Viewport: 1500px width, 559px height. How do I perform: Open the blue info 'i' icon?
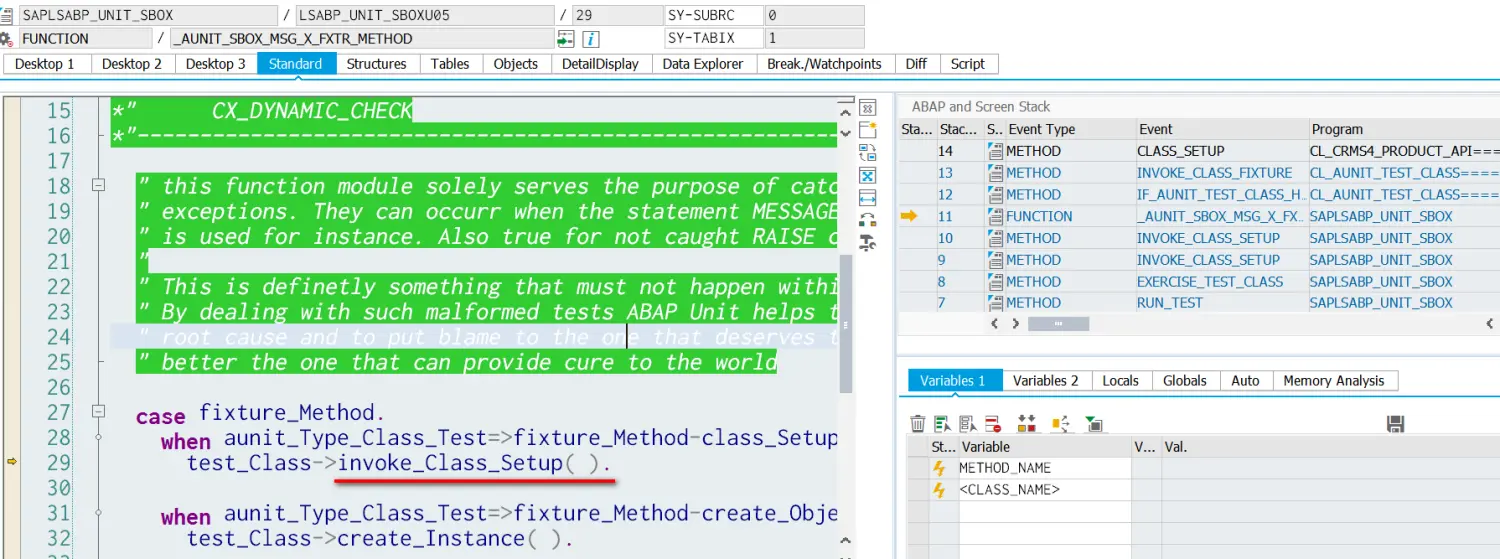[591, 39]
